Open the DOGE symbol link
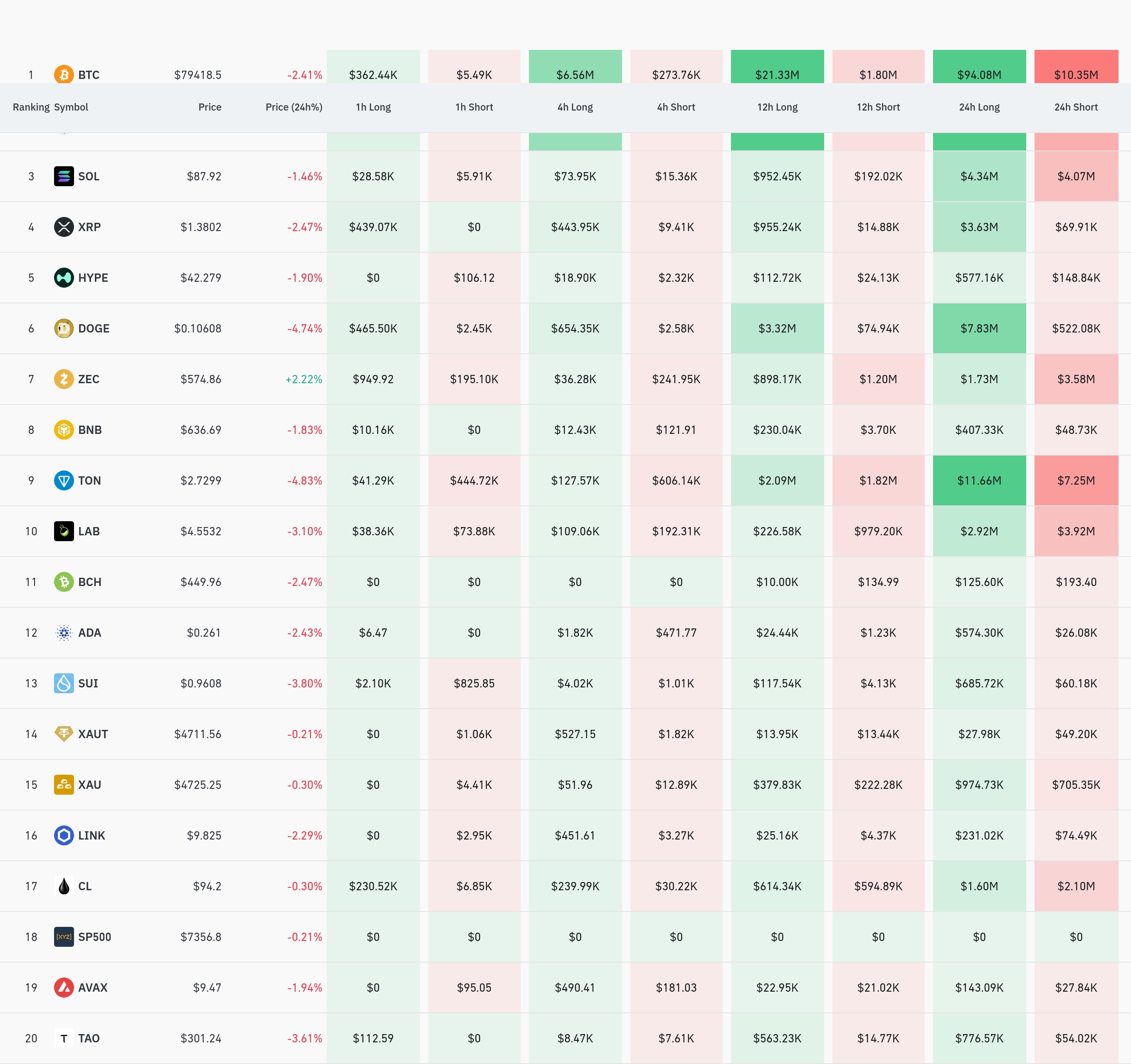The width and height of the screenshot is (1131, 1064). pyautogui.click(x=94, y=328)
